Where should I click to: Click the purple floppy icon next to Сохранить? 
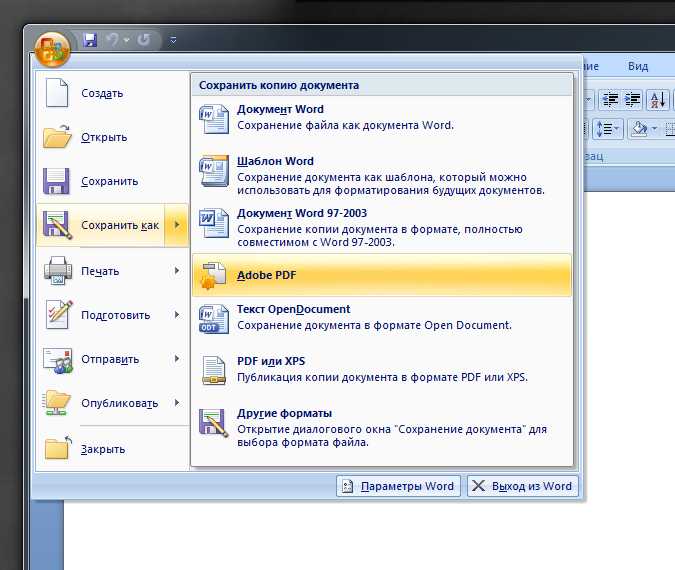click(x=56, y=181)
